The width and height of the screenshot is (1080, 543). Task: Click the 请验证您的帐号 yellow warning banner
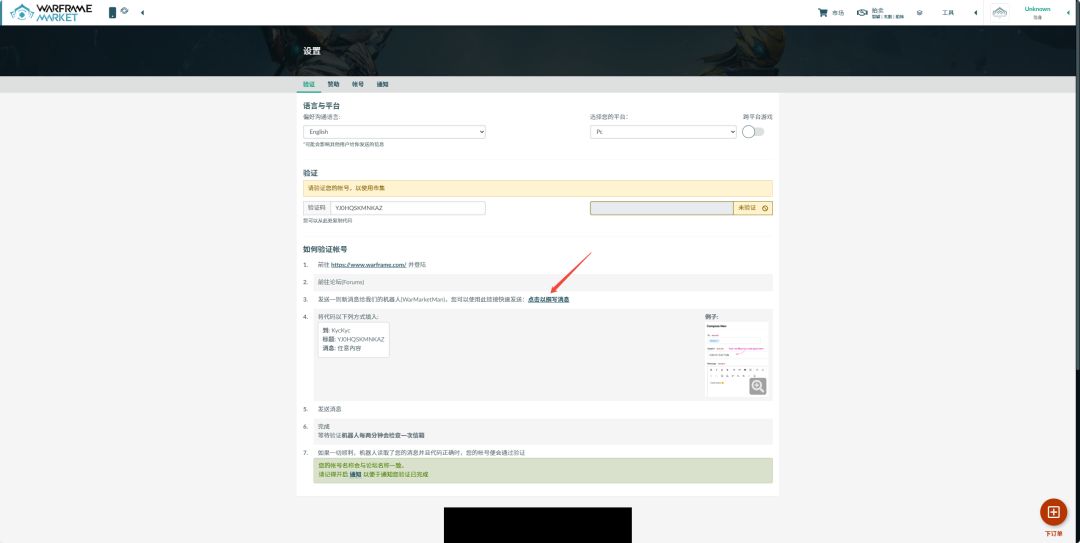pos(537,188)
